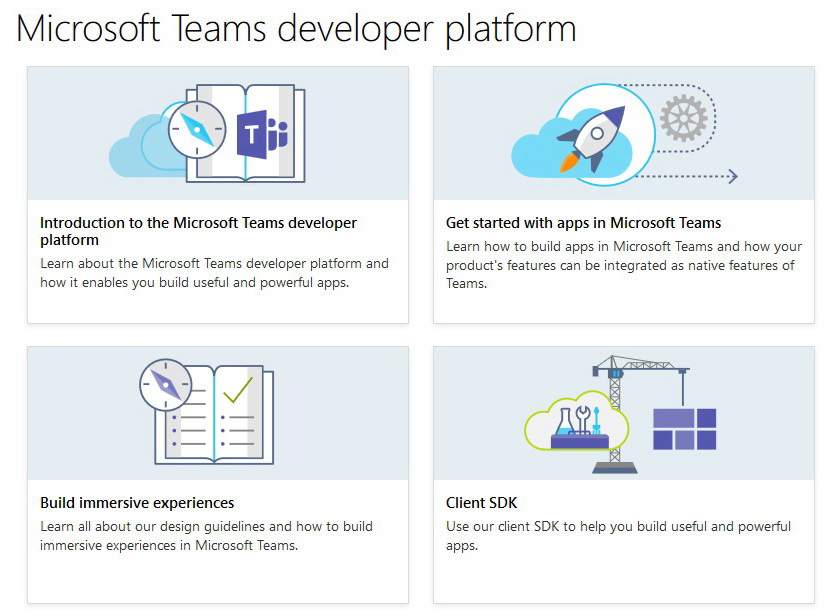The image size is (827, 616).
Task: Click the purple Teams logo icon
Action: coord(262,136)
